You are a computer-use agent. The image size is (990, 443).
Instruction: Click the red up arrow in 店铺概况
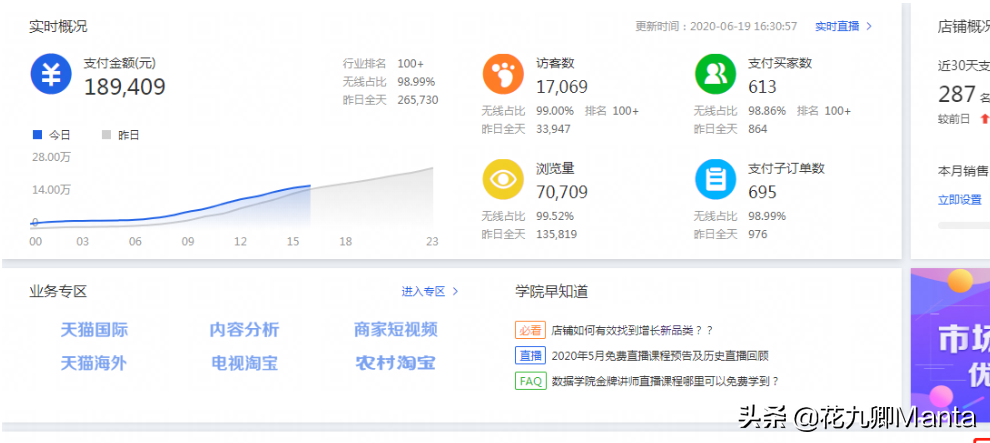[984, 119]
